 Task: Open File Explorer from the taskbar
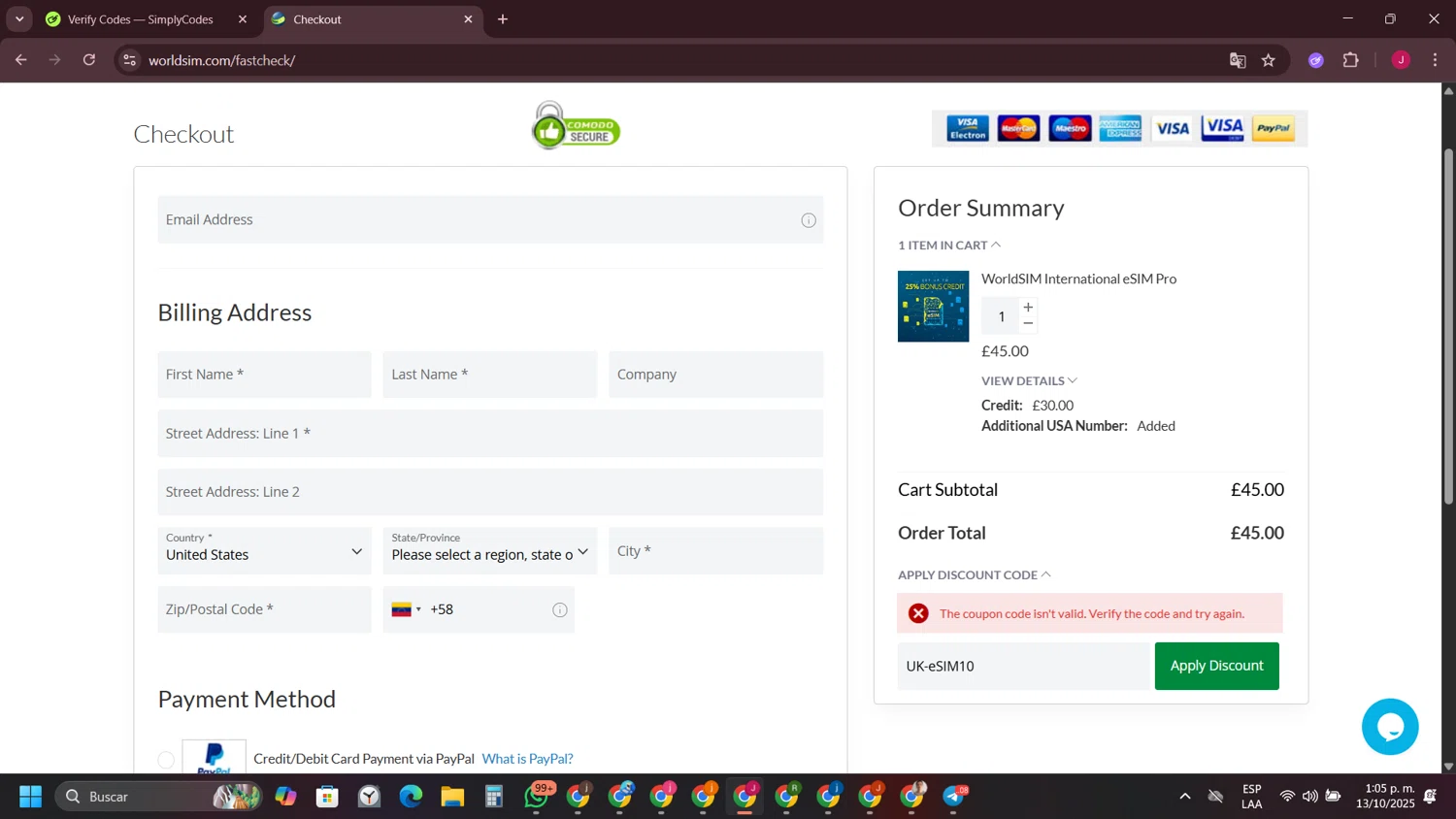452,797
